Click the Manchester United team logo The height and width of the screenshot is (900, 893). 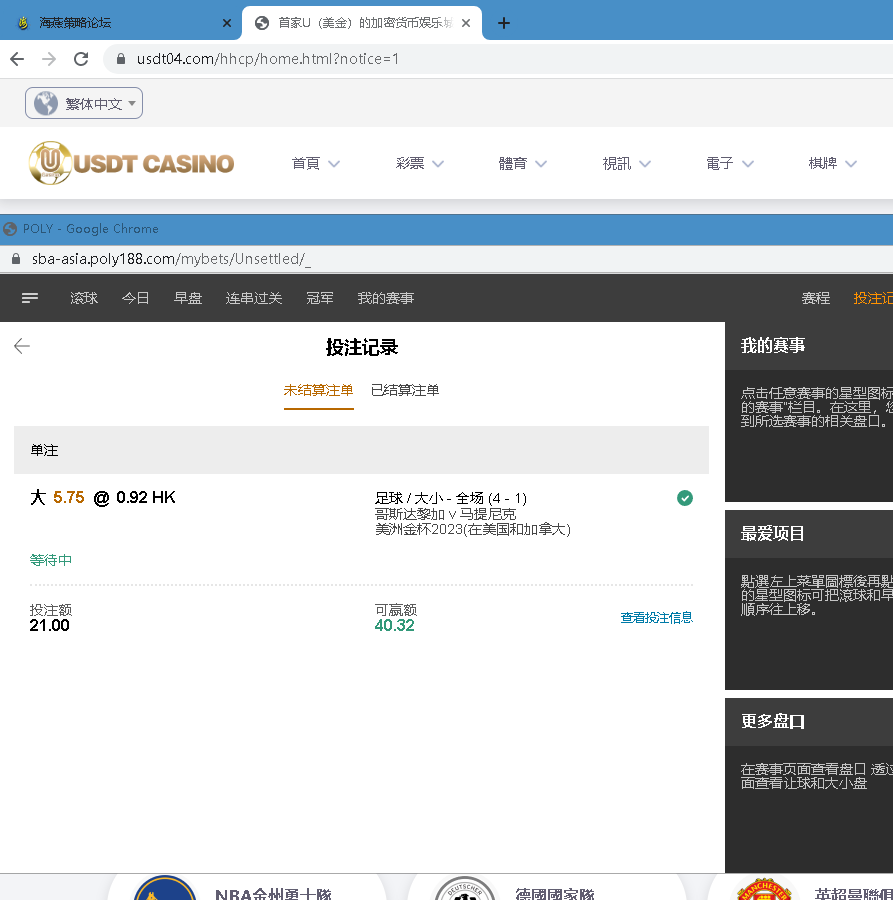pos(764,889)
